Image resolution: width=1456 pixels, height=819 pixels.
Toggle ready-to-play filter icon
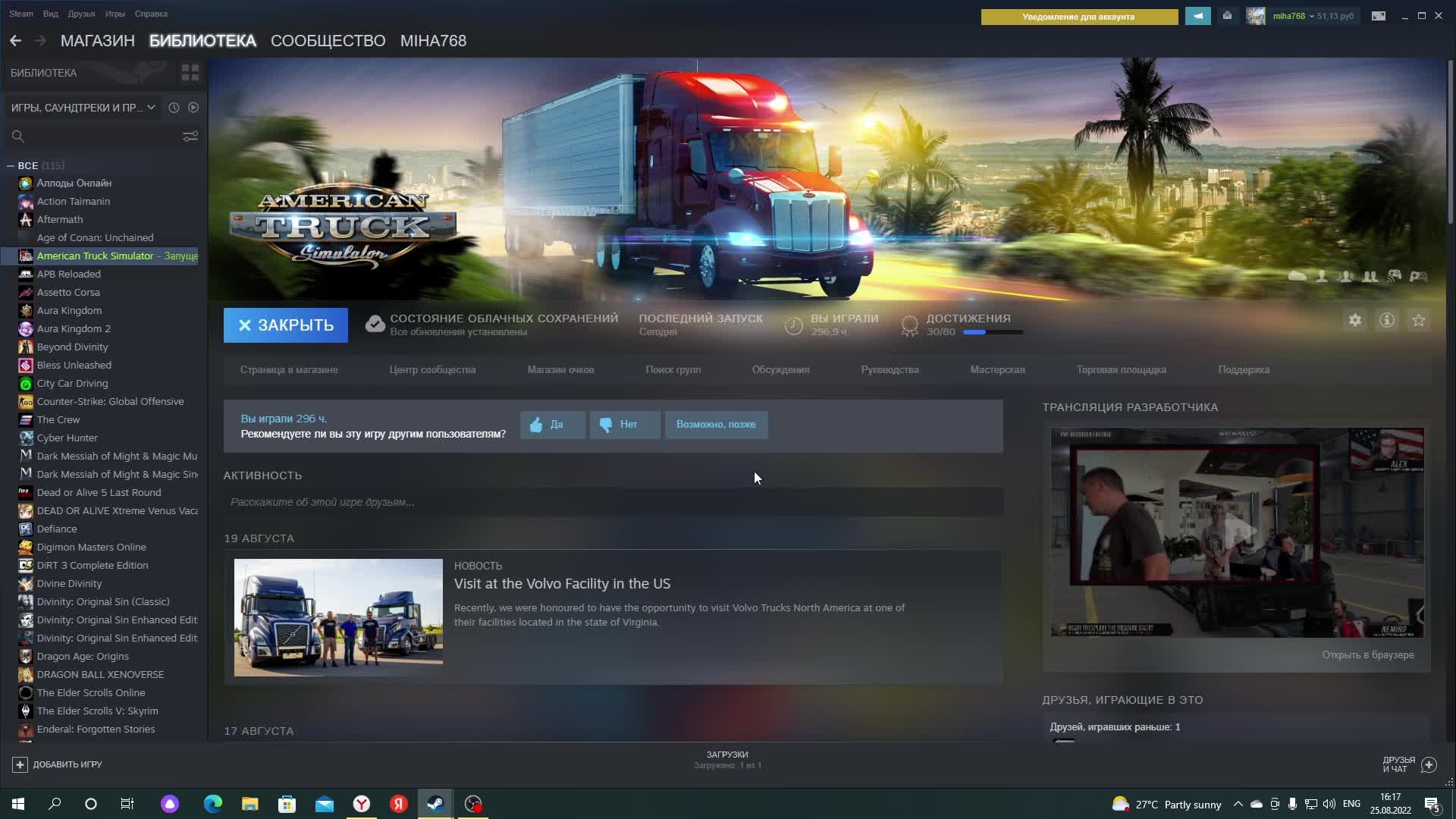pyautogui.click(x=193, y=108)
